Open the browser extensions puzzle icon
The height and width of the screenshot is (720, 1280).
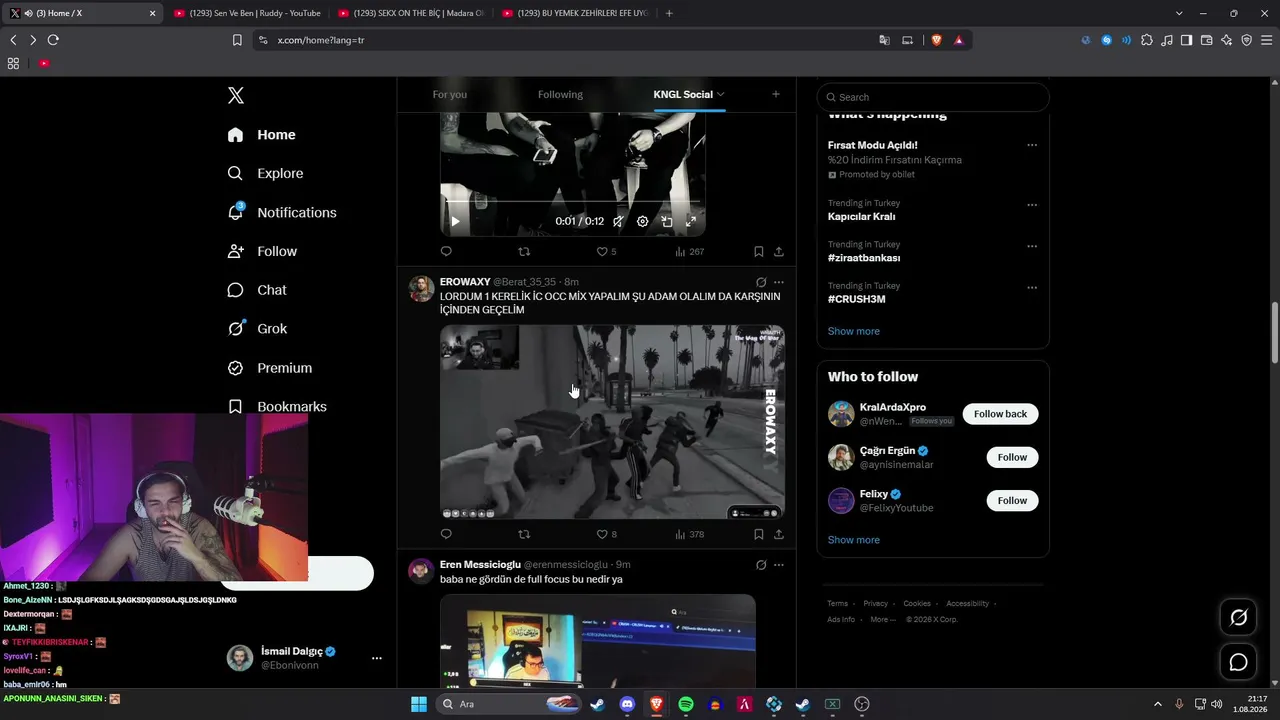click(1147, 40)
